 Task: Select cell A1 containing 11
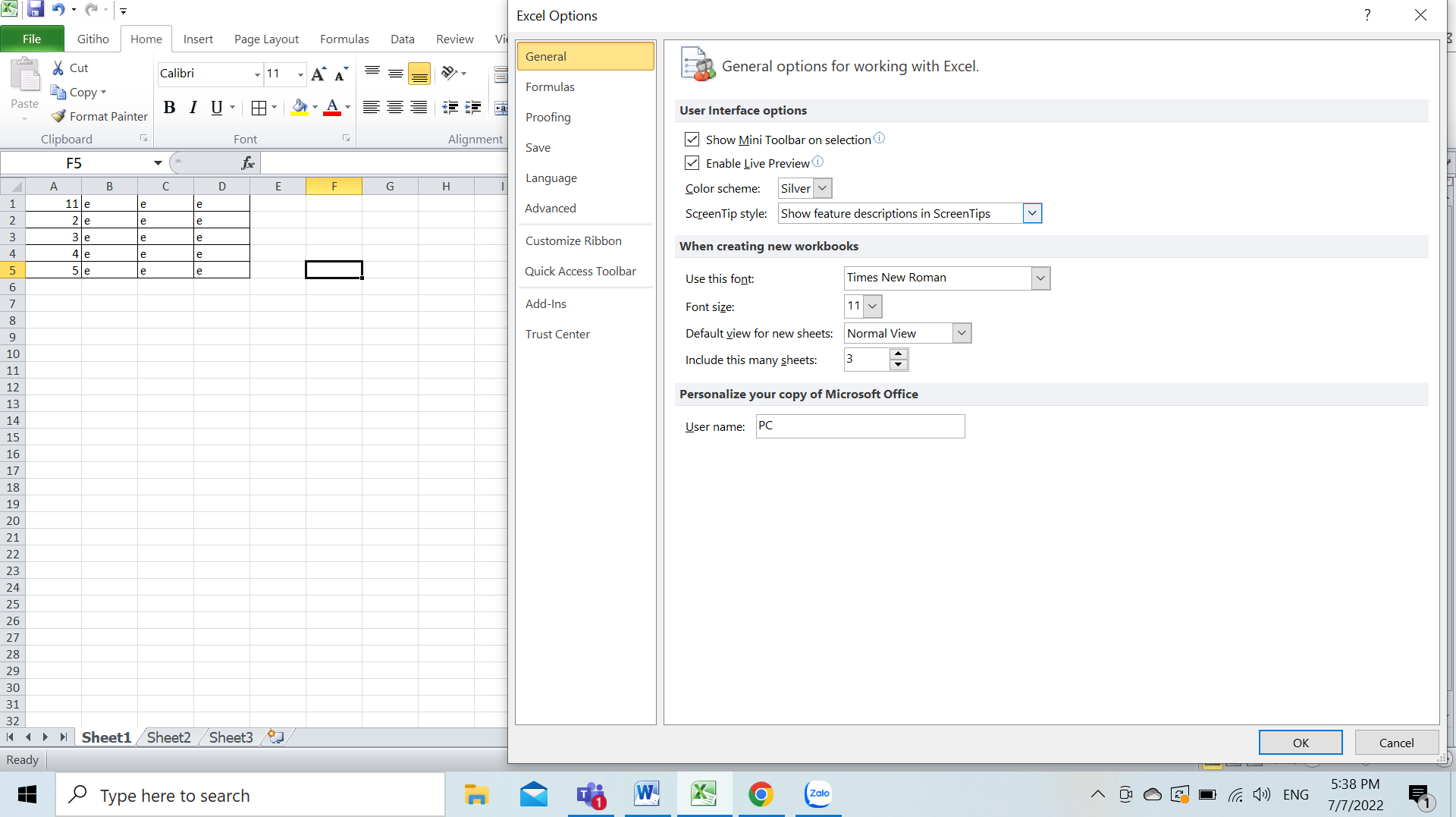(x=53, y=203)
